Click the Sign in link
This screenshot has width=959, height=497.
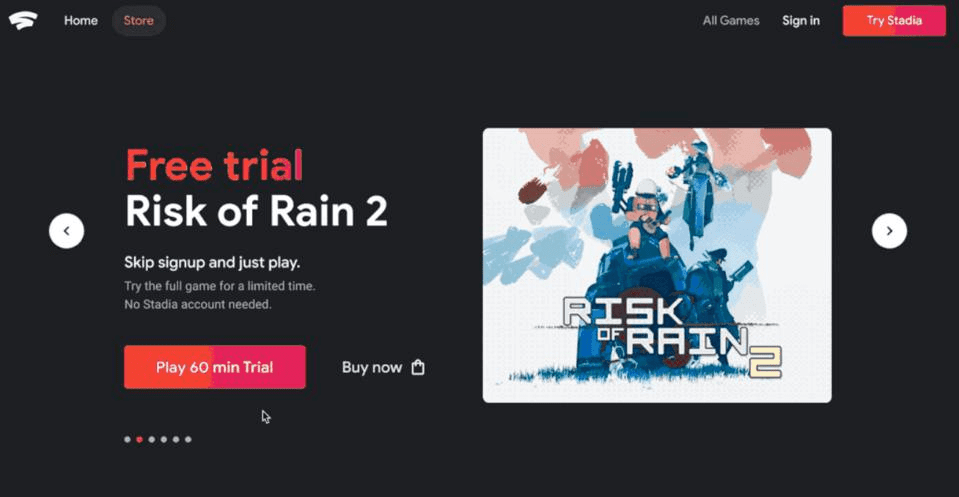[x=801, y=21]
